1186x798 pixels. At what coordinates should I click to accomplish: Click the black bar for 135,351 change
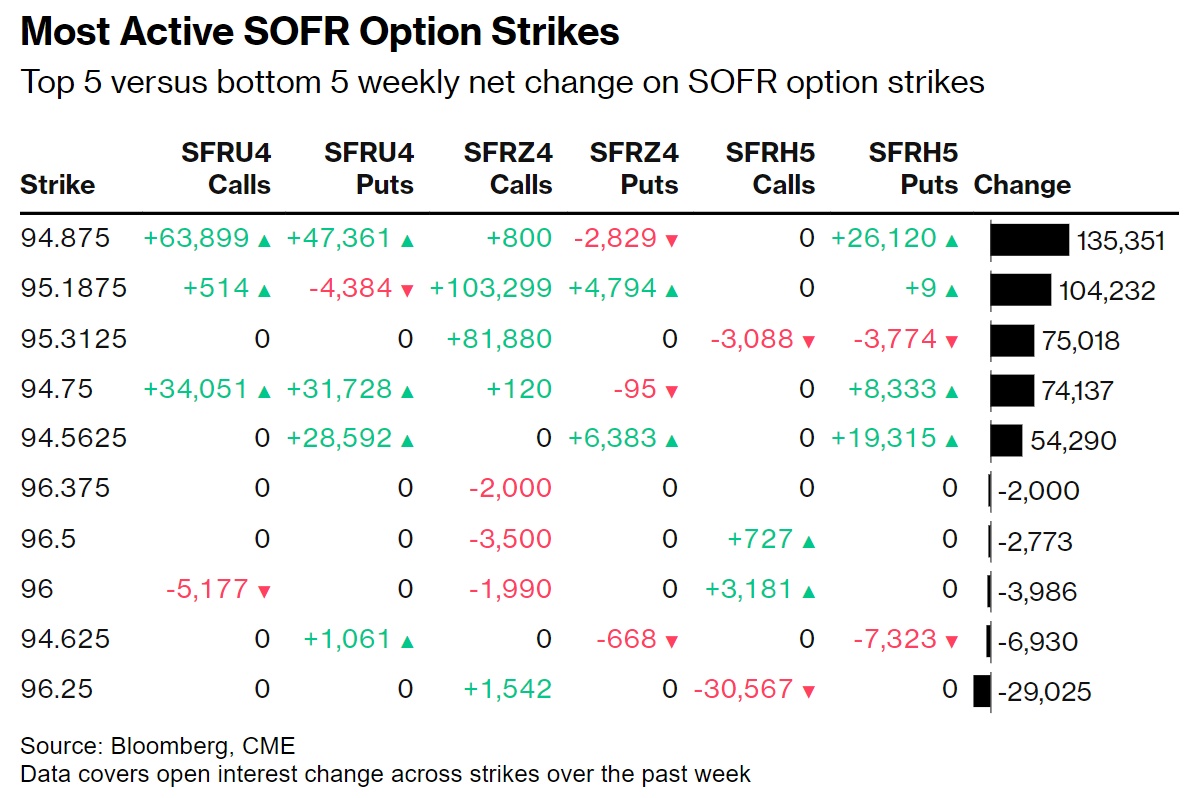[1030, 240]
